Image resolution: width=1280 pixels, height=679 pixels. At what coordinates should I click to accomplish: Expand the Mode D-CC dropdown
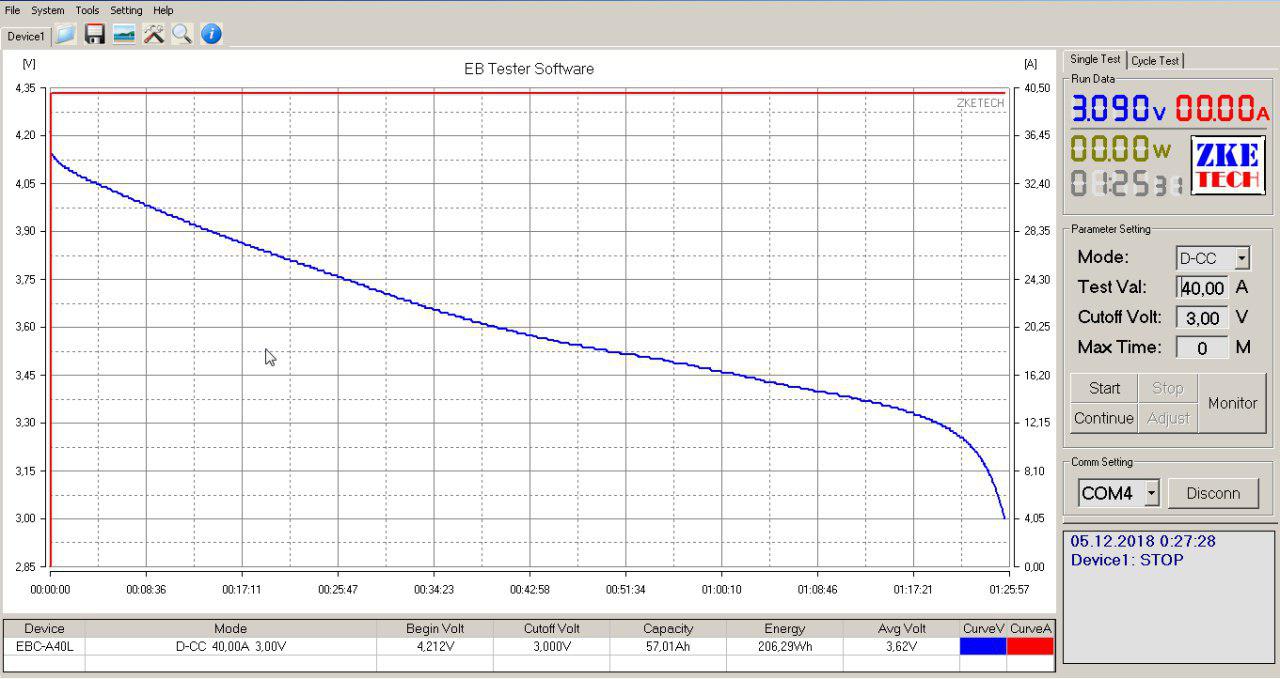[1242, 258]
